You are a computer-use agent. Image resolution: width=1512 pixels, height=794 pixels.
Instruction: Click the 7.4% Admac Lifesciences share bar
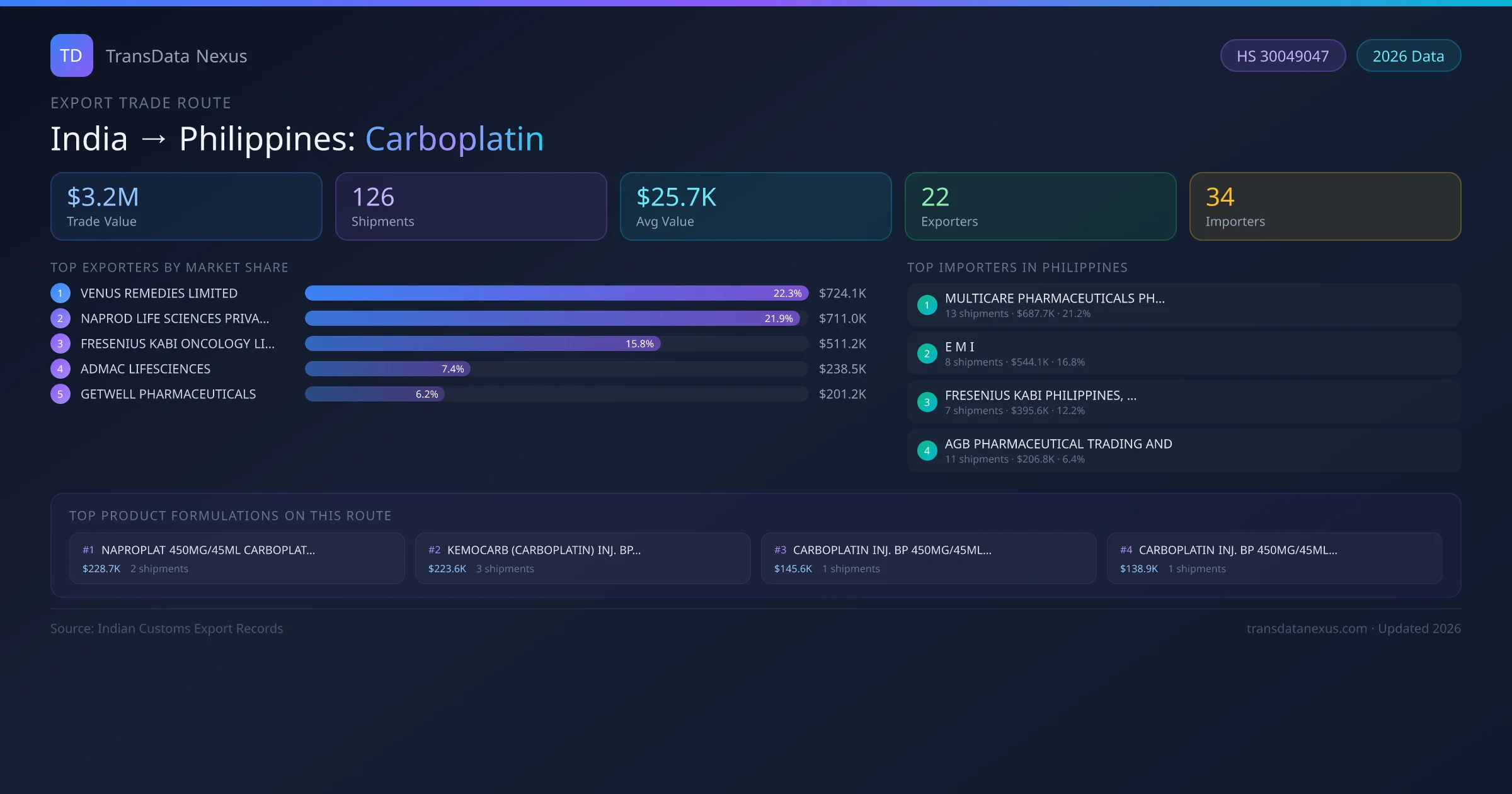(387, 369)
